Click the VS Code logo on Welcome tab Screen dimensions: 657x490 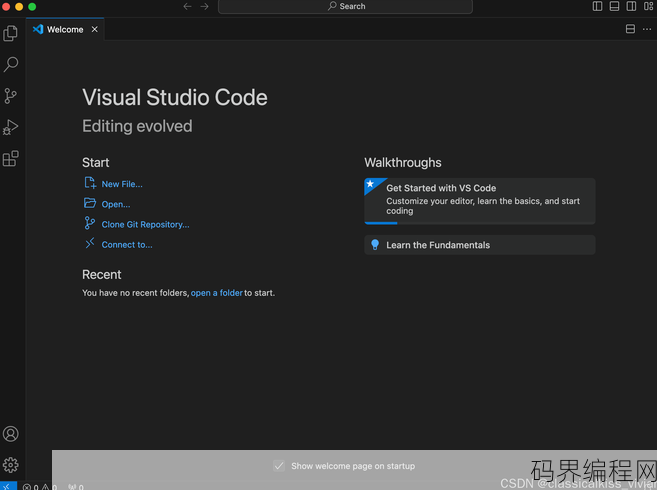pos(38,29)
